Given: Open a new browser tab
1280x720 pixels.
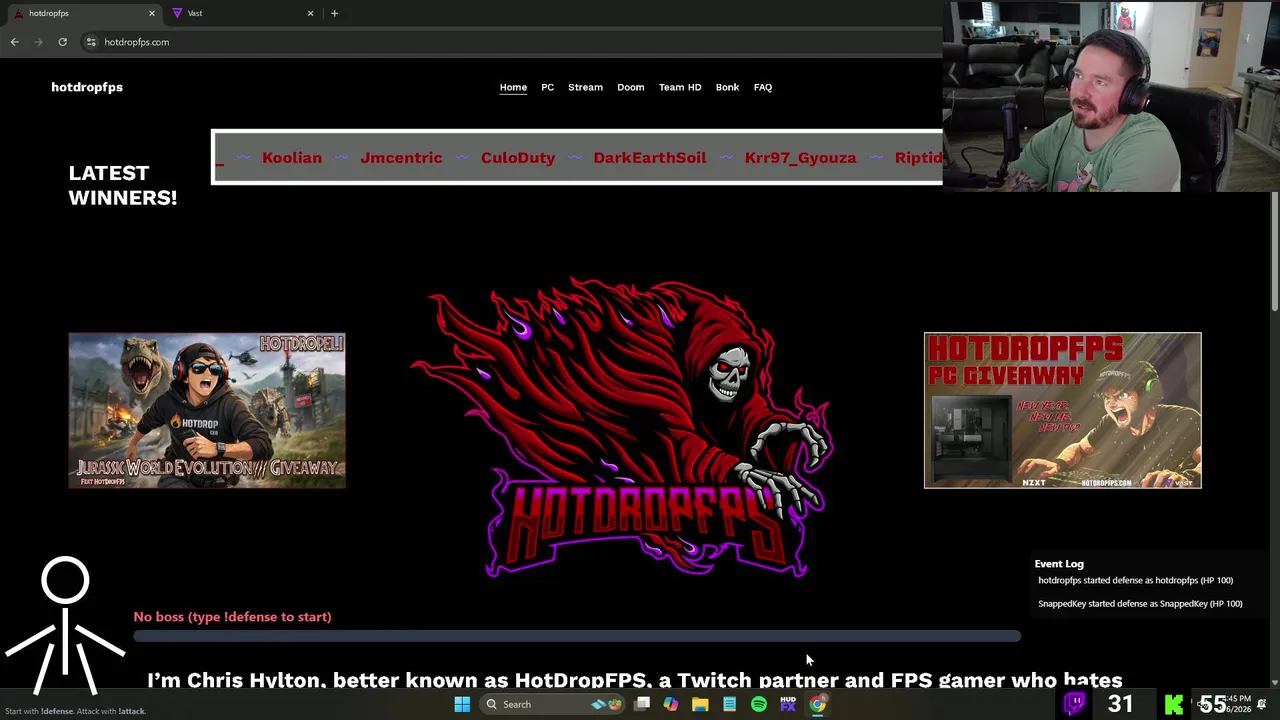Looking at the screenshot, I should (x=334, y=13).
